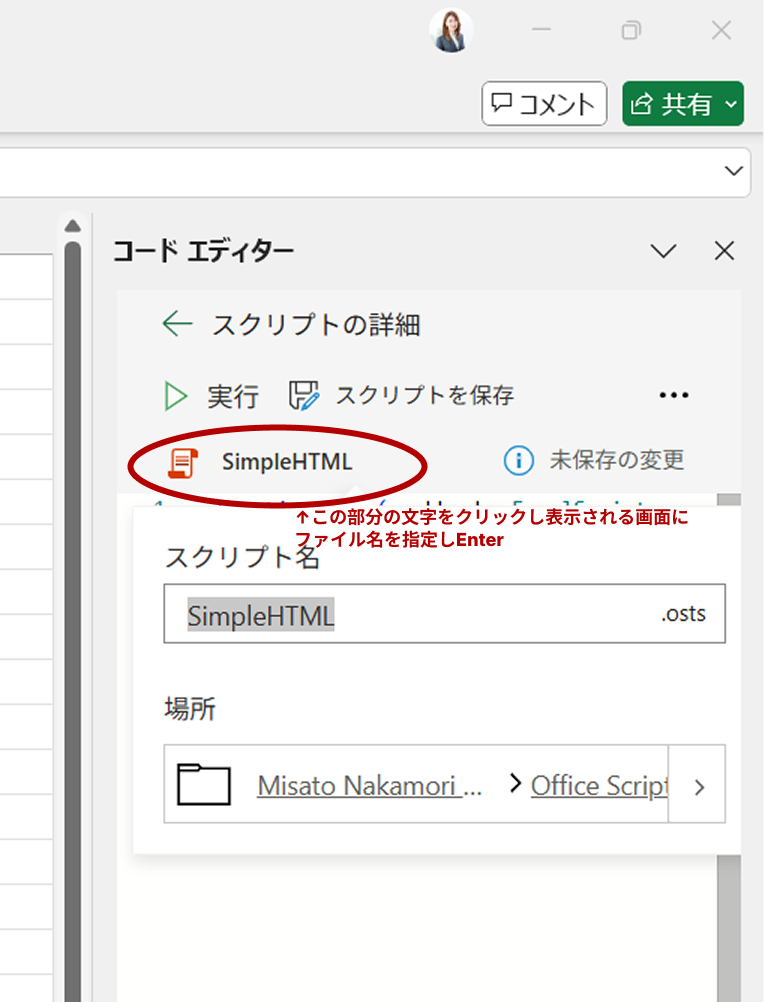This screenshot has height=1002, width=764.
Task: Click the worksheet scroll up arrow
Action: 72,226
